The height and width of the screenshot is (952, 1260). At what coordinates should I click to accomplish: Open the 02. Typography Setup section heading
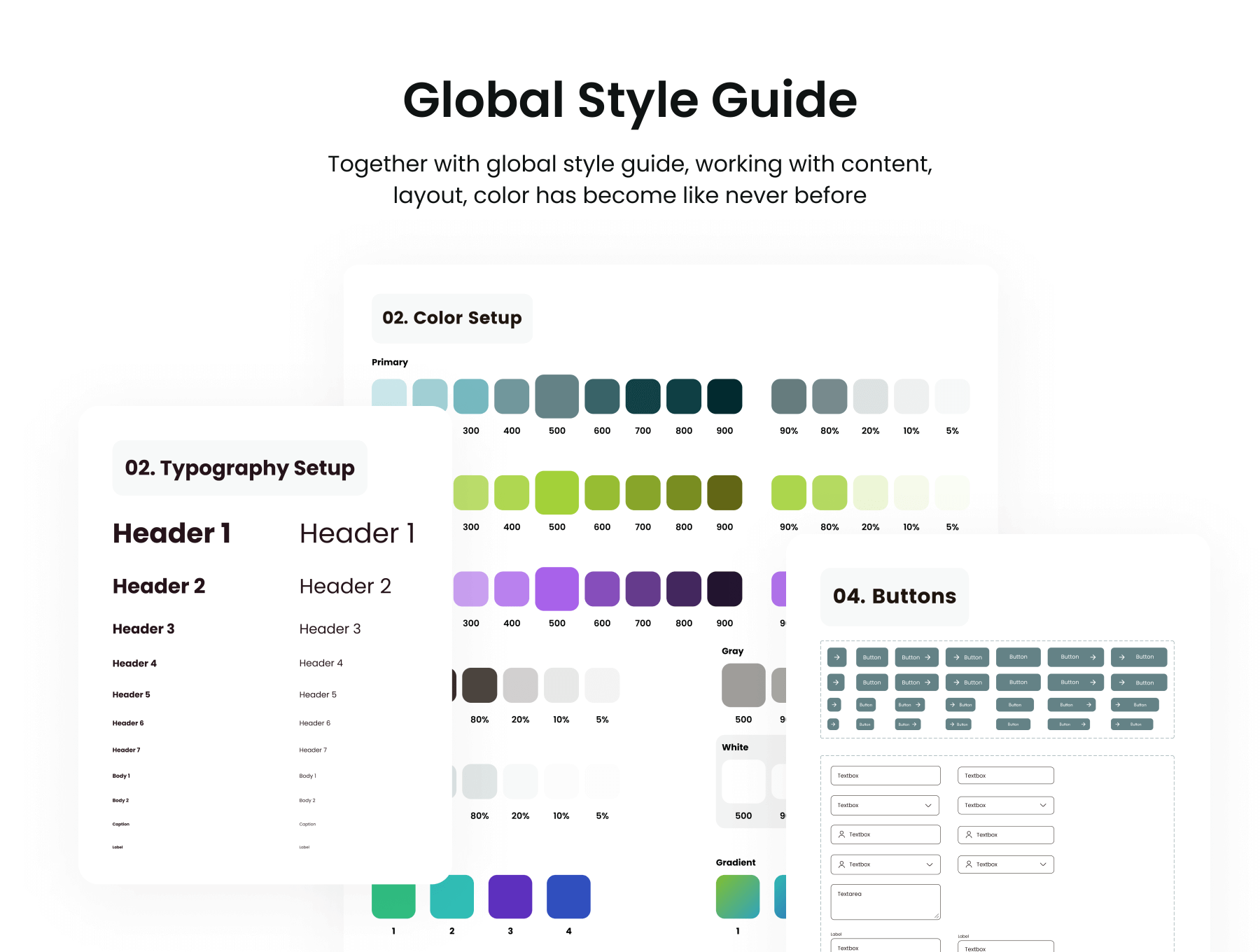click(239, 468)
